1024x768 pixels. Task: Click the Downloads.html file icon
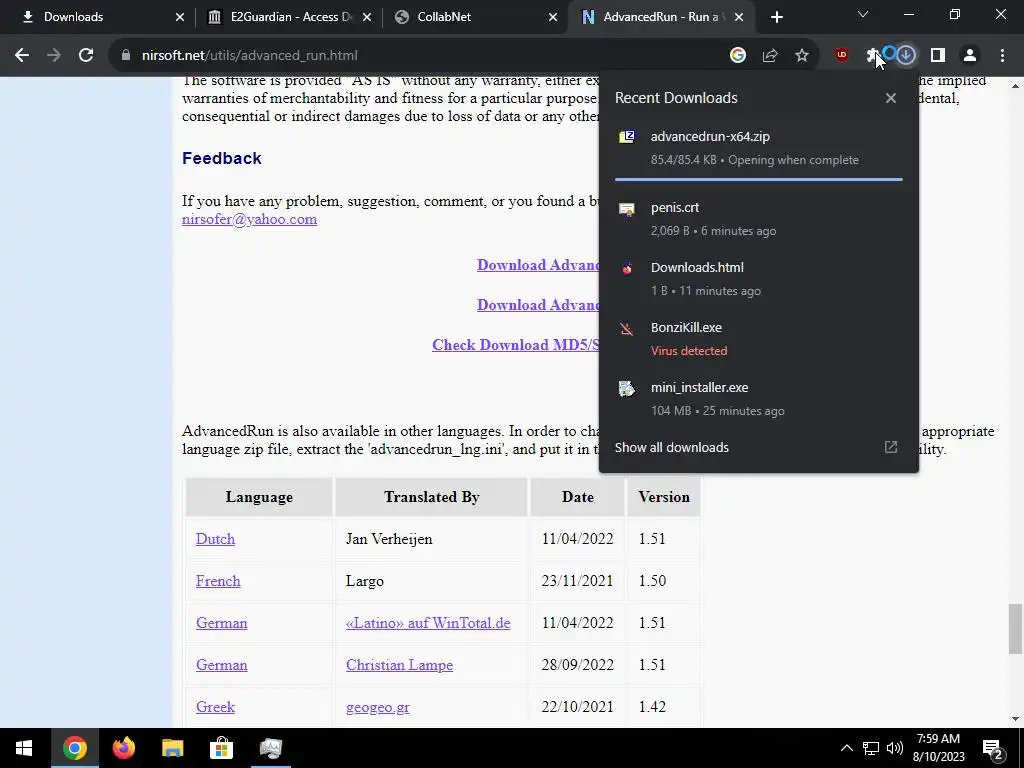click(627, 268)
